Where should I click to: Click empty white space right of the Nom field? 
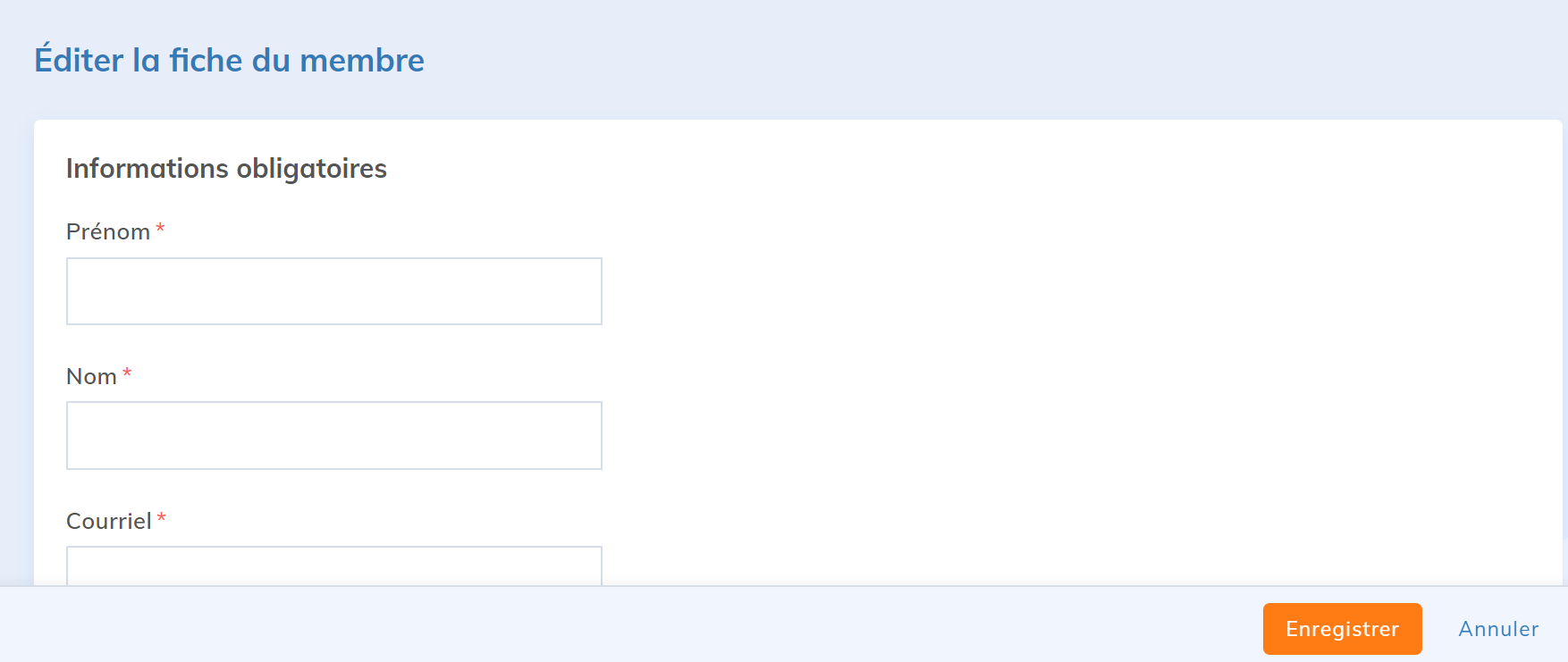(983, 435)
